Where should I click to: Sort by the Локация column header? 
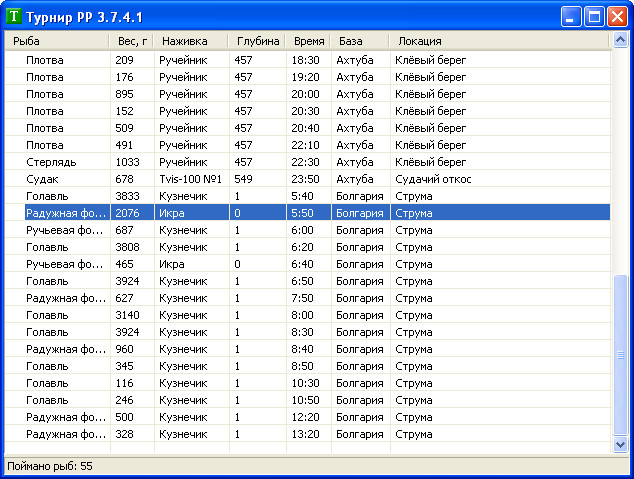tap(499, 41)
